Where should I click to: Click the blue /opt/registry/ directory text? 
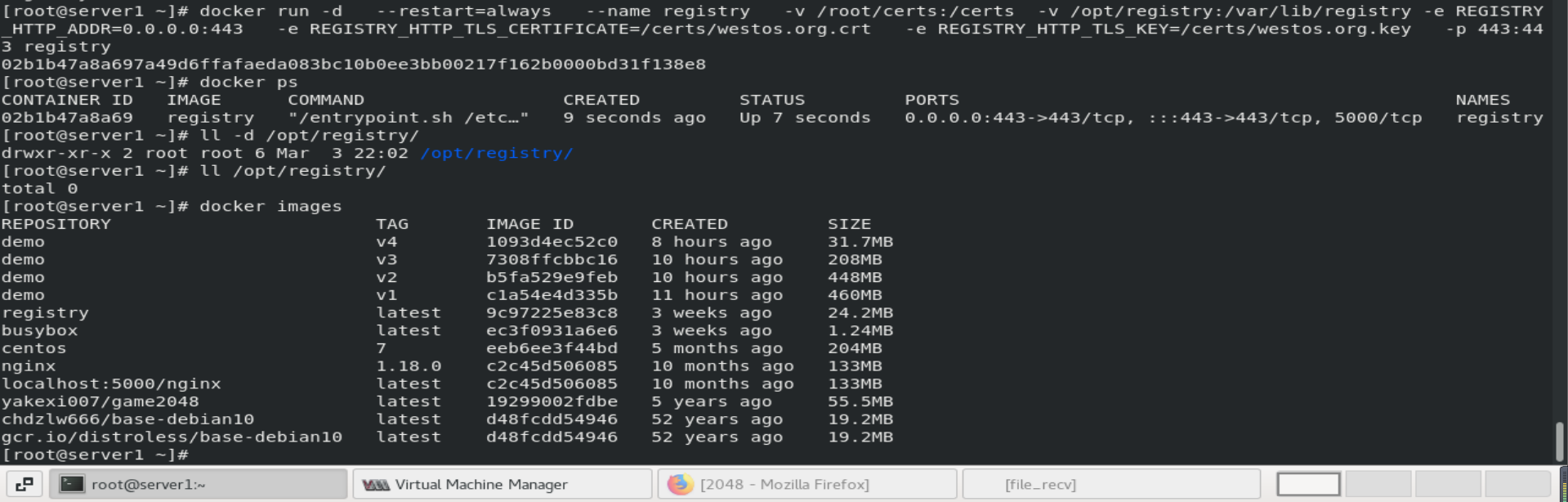pyautogui.click(x=497, y=153)
